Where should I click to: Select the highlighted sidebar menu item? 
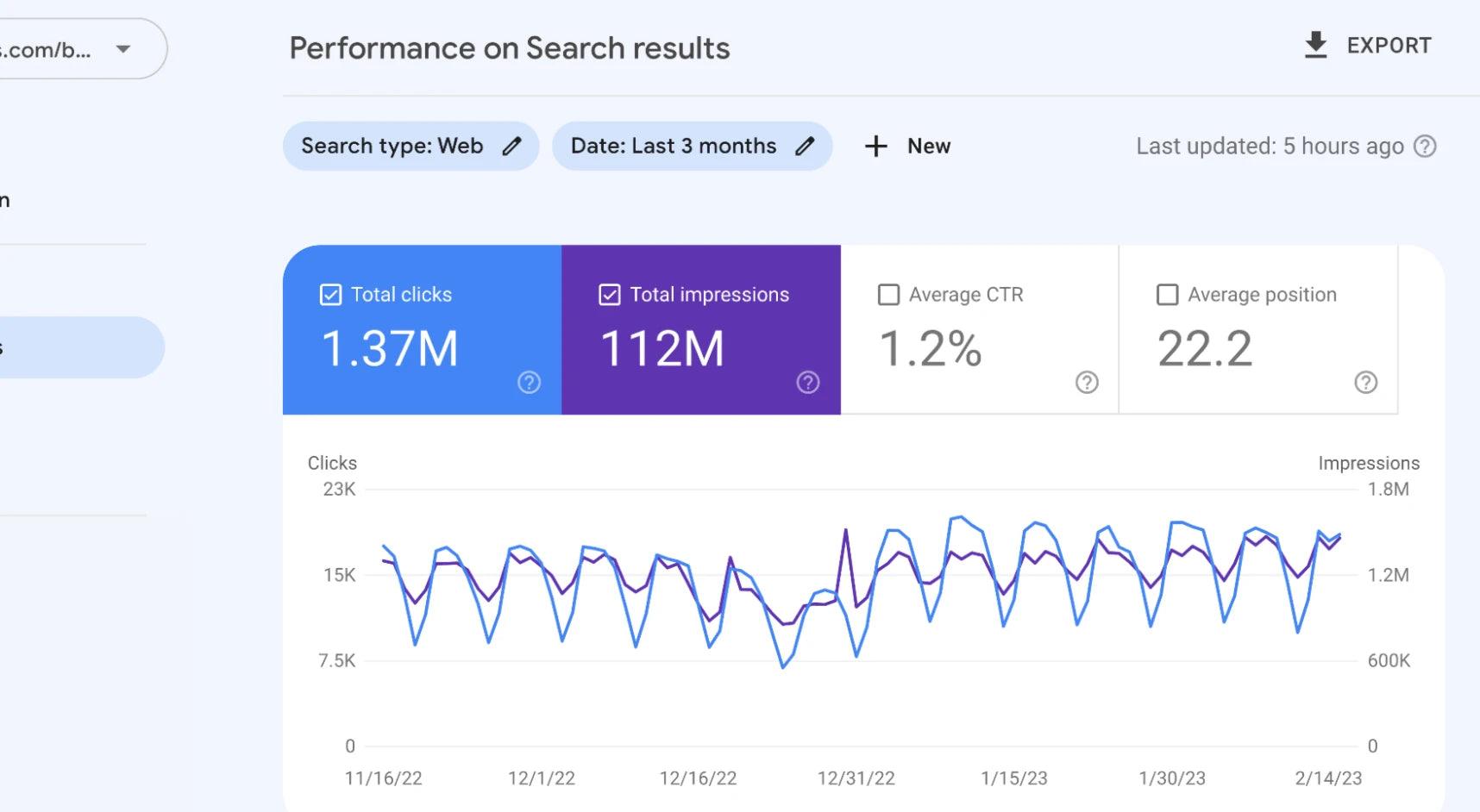point(78,347)
